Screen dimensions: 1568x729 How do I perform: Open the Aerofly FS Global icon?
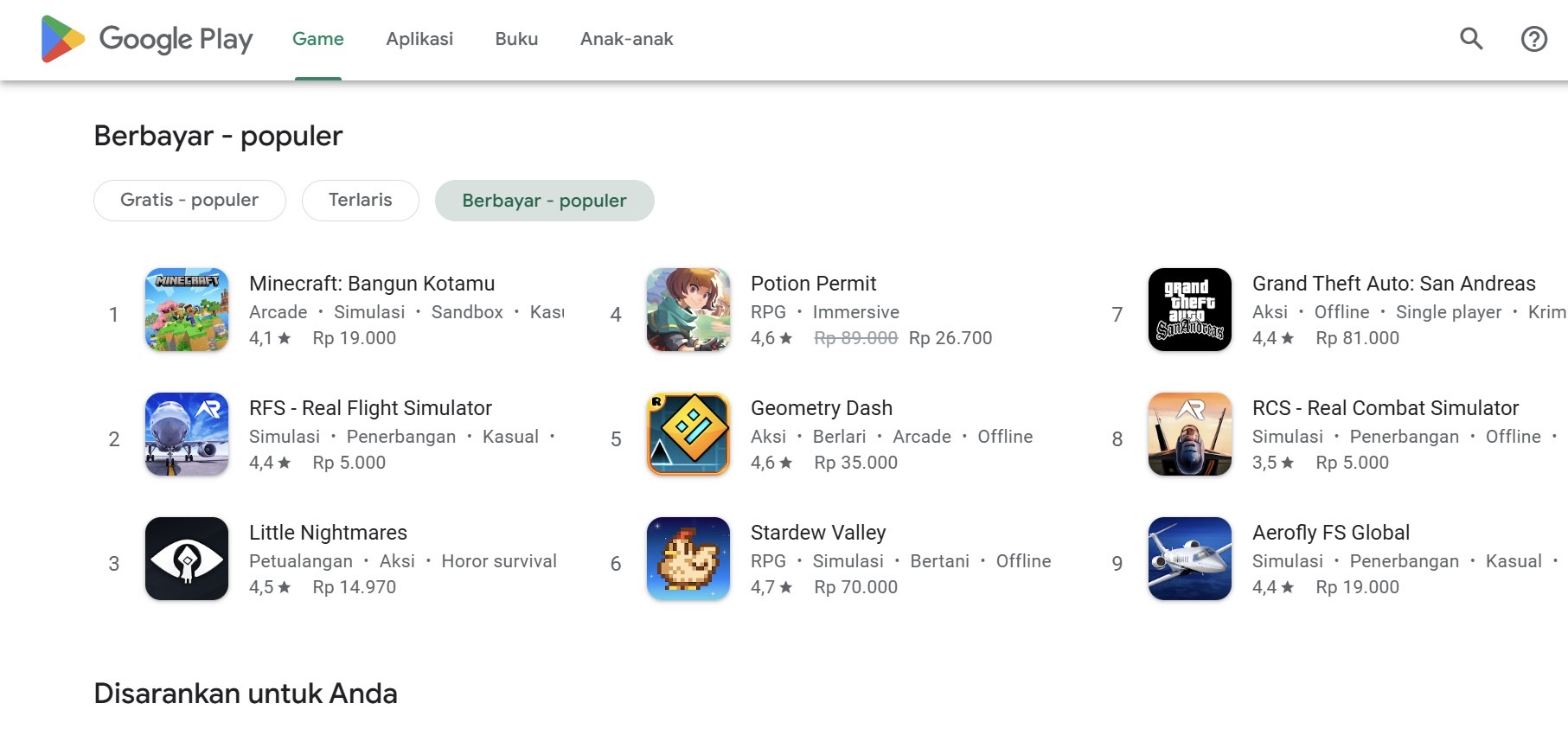coord(1190,559)
